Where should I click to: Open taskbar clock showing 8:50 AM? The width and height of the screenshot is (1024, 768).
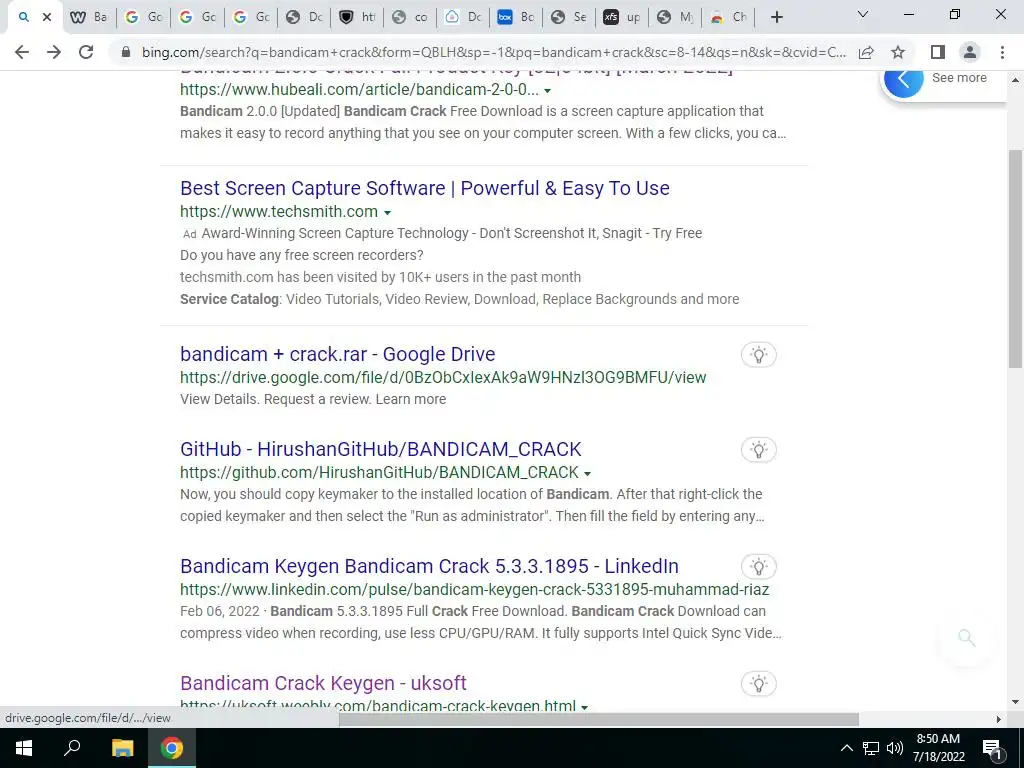click(x=938, y=748)
